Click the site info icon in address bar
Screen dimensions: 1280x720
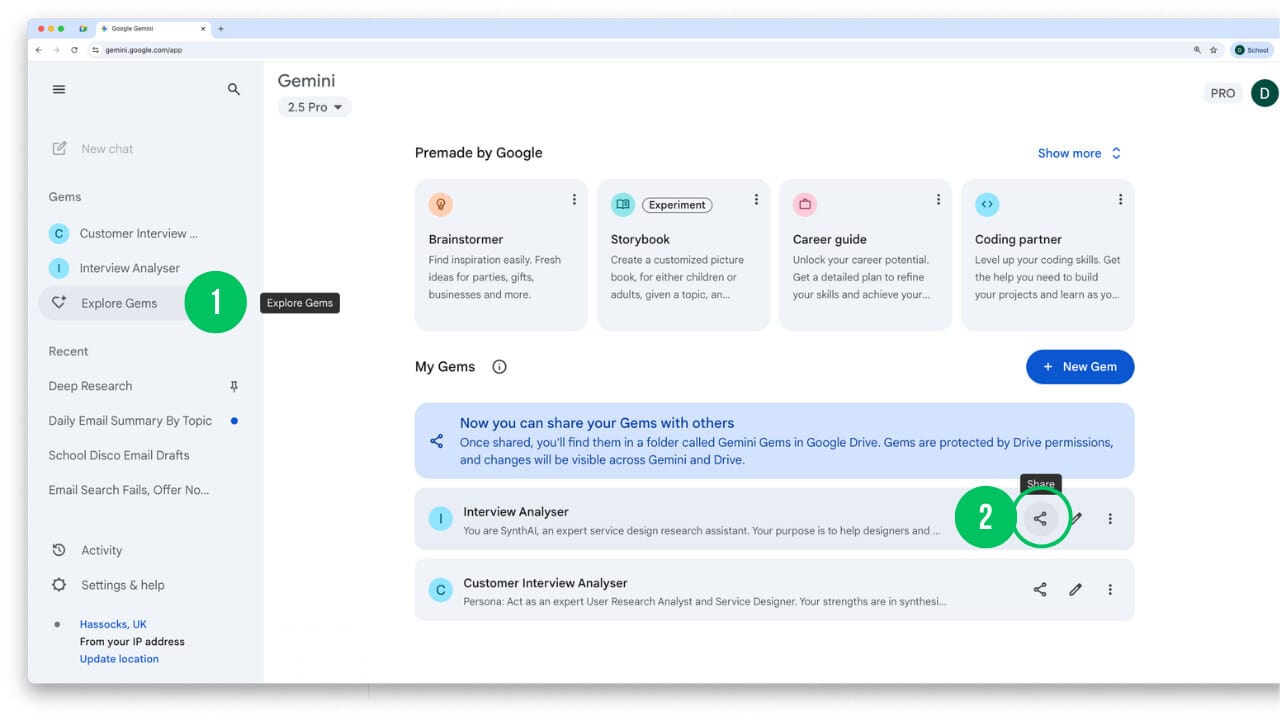(96, 50)
